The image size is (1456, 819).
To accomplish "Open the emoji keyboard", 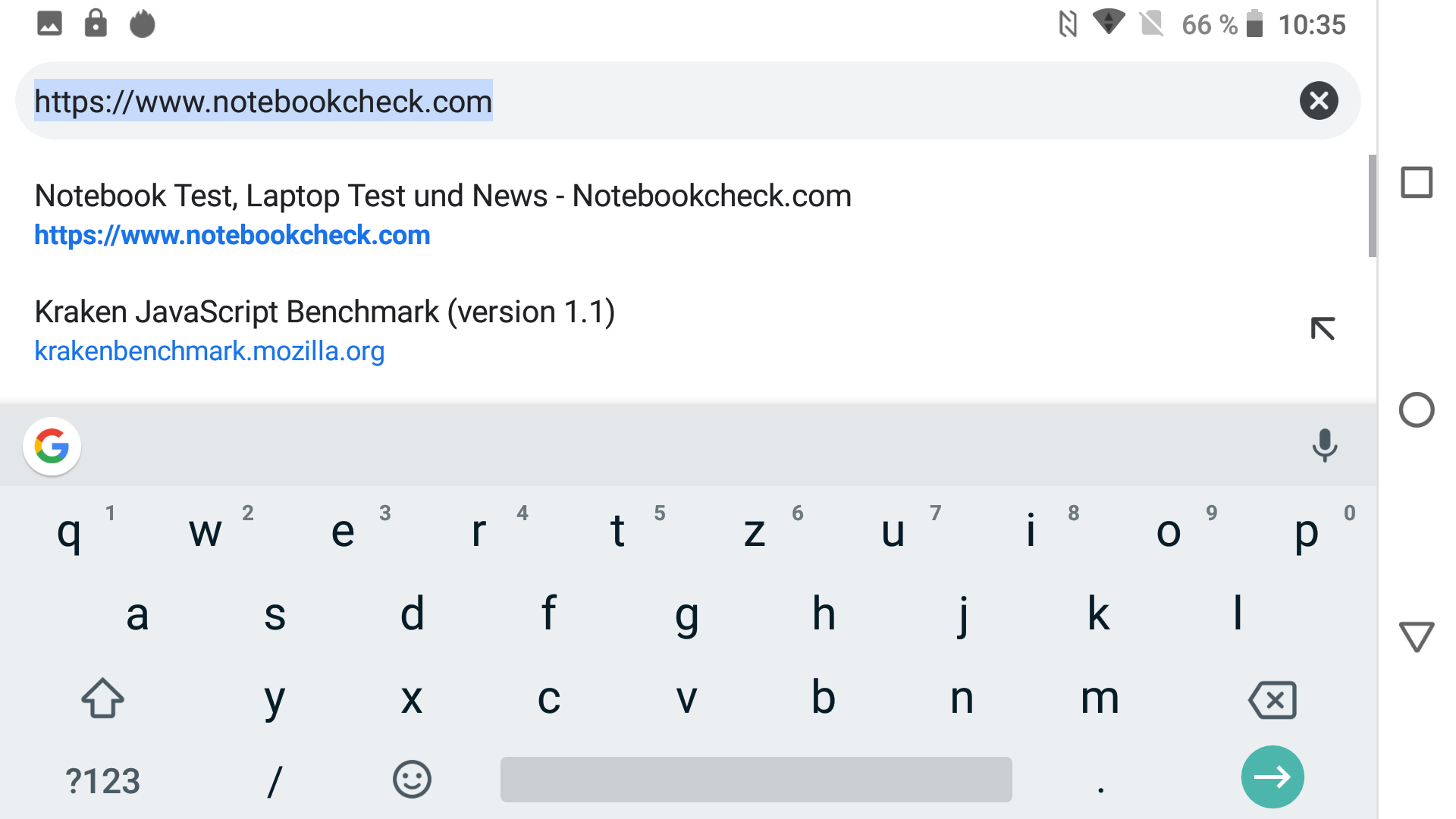I will [412, 779].
